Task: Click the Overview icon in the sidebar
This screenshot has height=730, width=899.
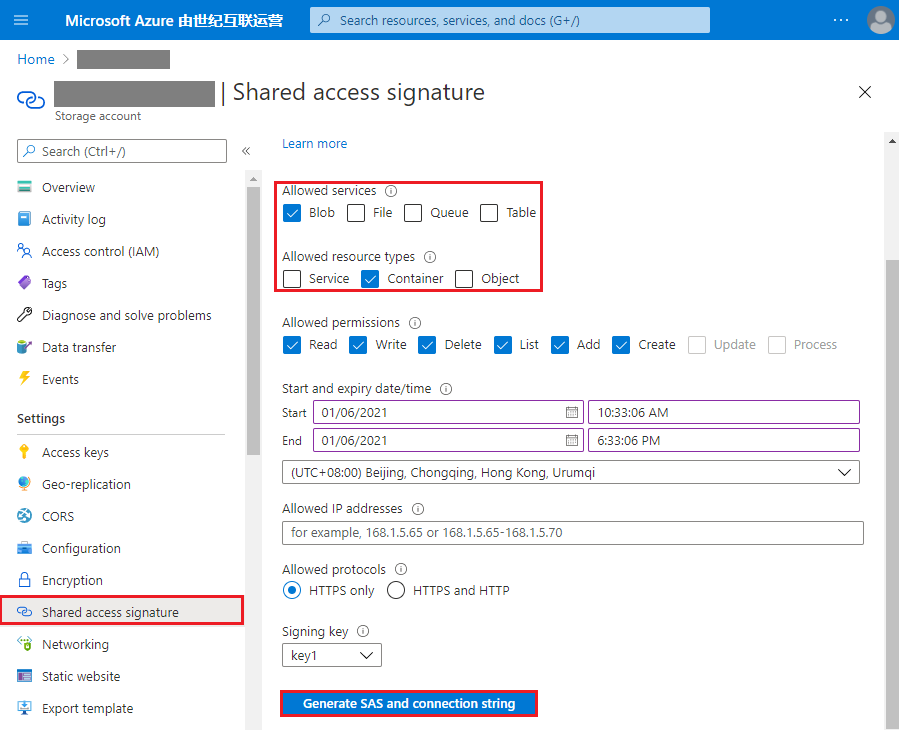Action: point(24,187)
